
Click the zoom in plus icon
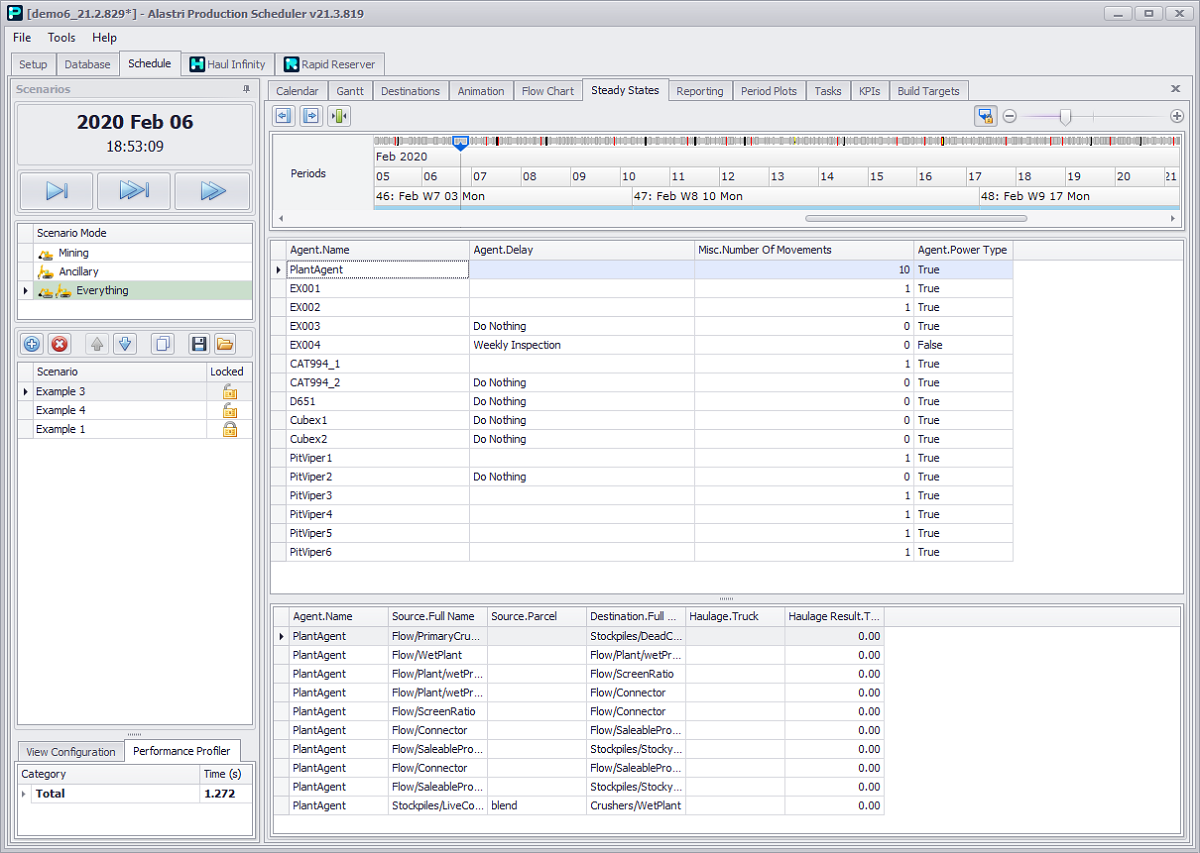(x=1176, y=116)
